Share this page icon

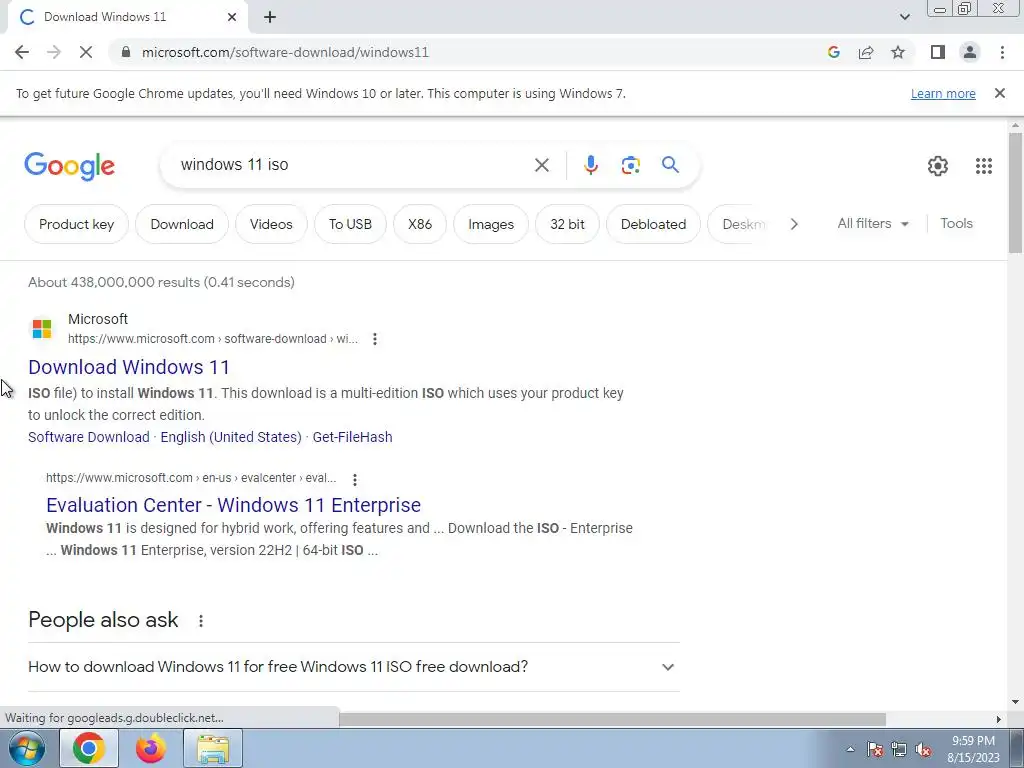866,52
